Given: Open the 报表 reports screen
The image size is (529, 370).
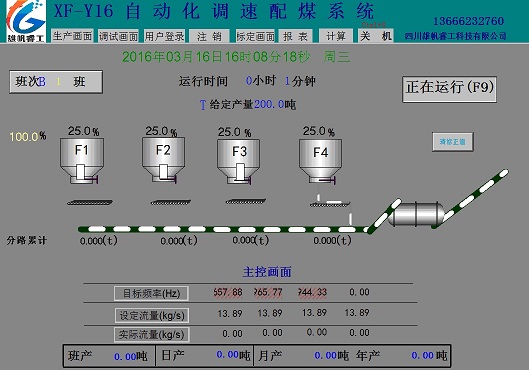Looking at the screenshot, I should pyautogui.click(x=296, y=36).
